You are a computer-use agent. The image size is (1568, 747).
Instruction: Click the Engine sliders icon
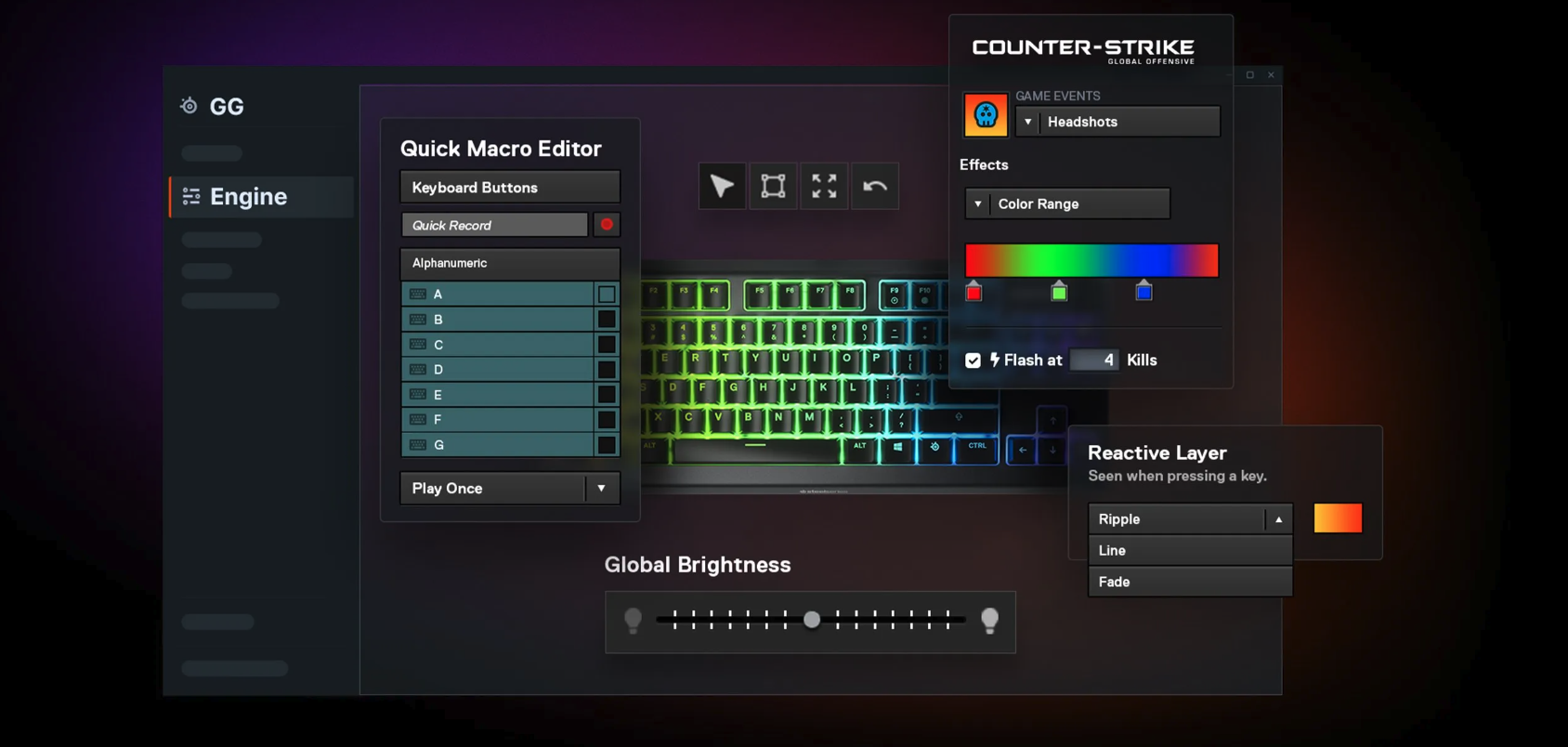point(191,196)
